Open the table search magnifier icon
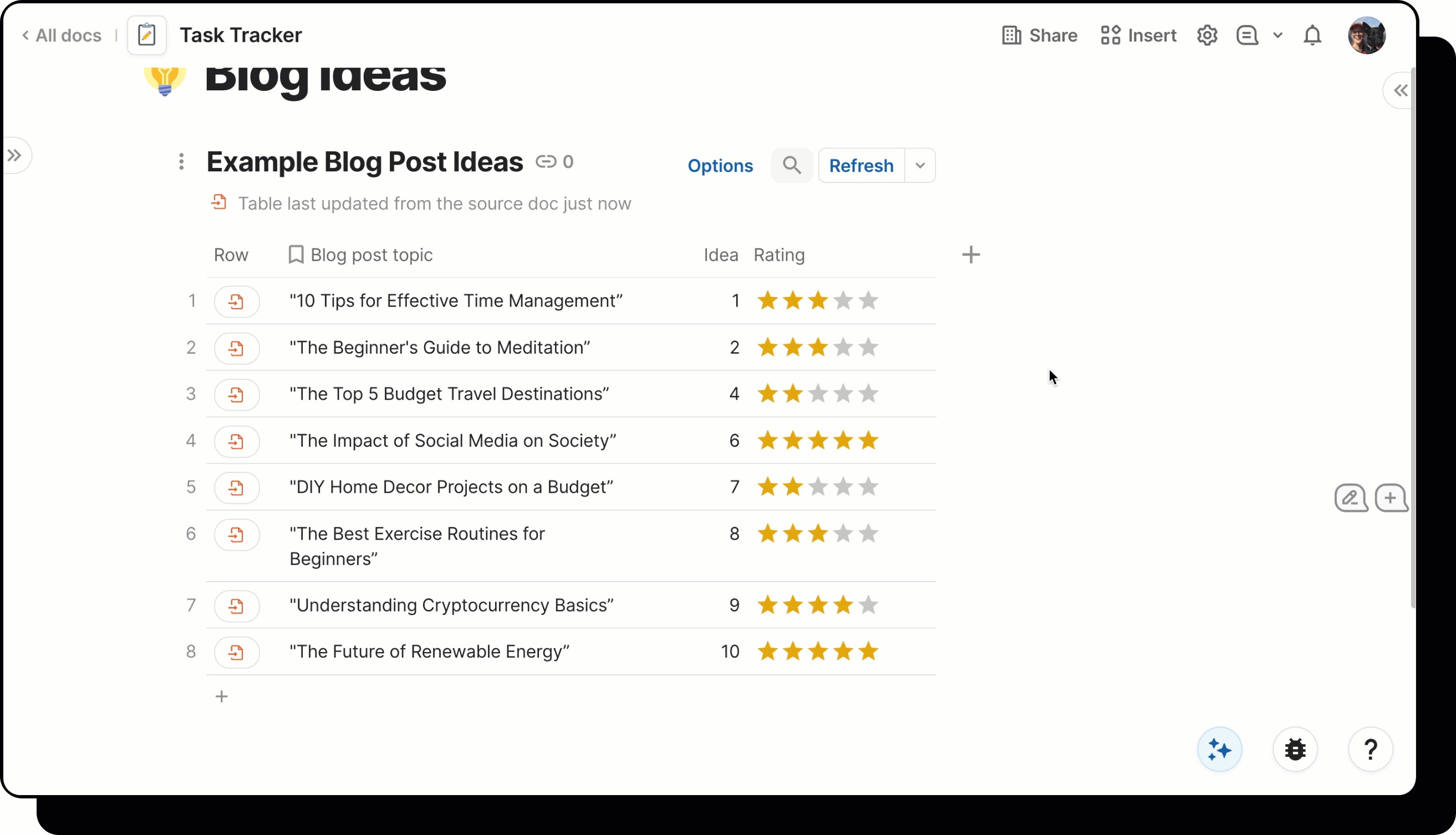The width and height of the screenshot is (1456, 835). coord(792,166)
